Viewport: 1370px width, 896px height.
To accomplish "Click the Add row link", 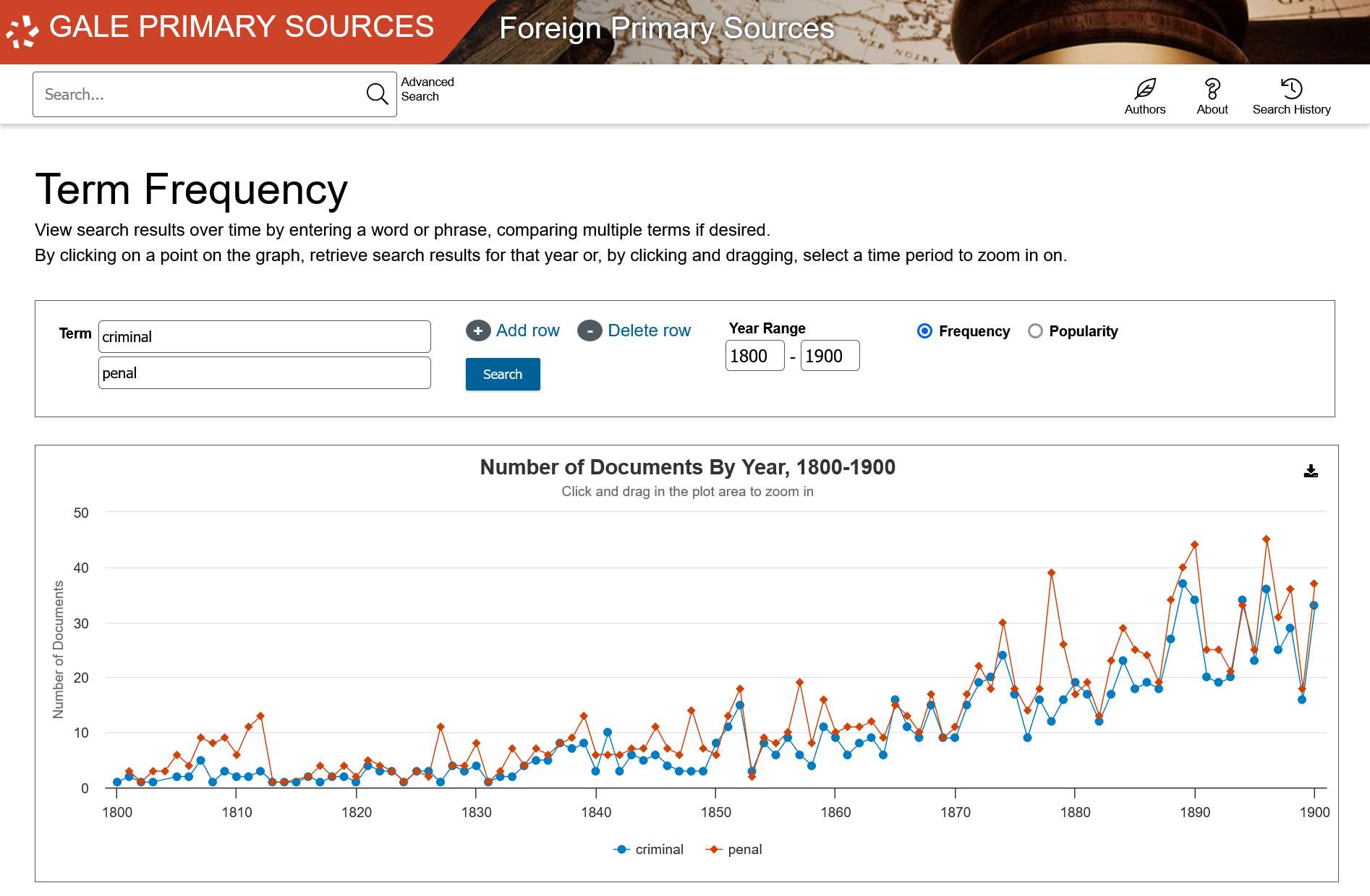I will pyautogui.click(x=527, y=330).
